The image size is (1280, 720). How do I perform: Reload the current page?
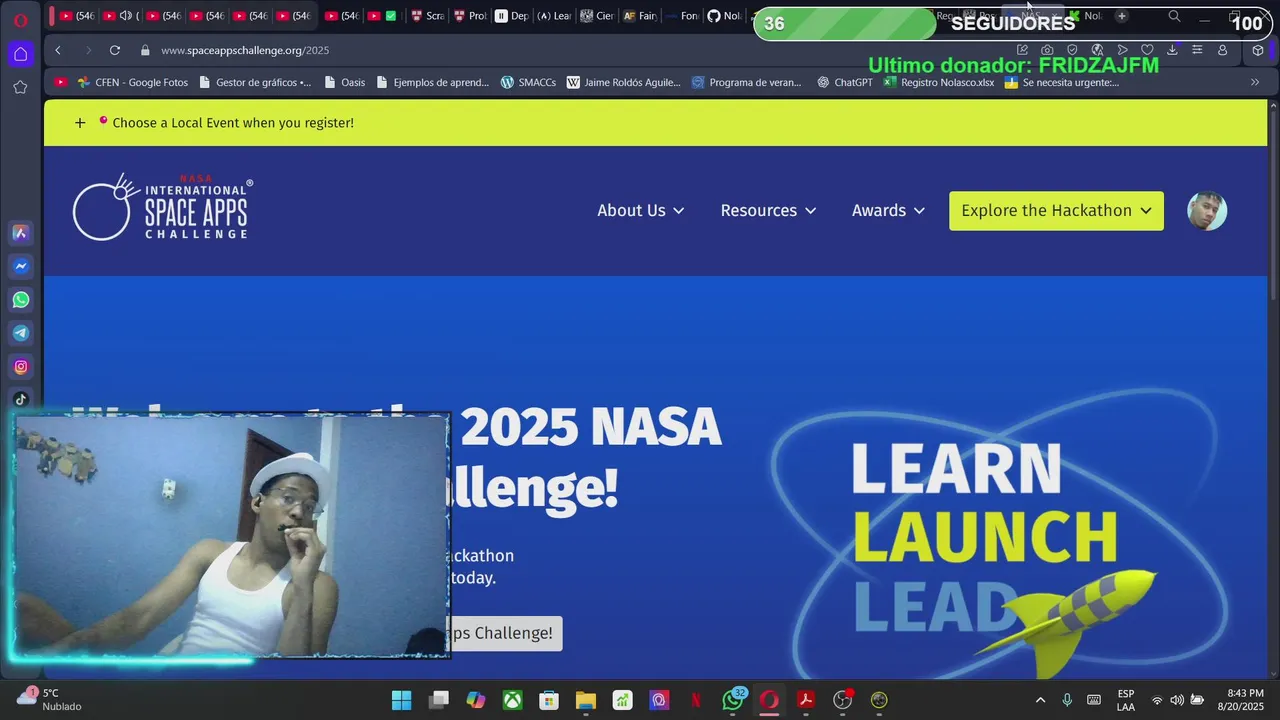coord(115,50)
